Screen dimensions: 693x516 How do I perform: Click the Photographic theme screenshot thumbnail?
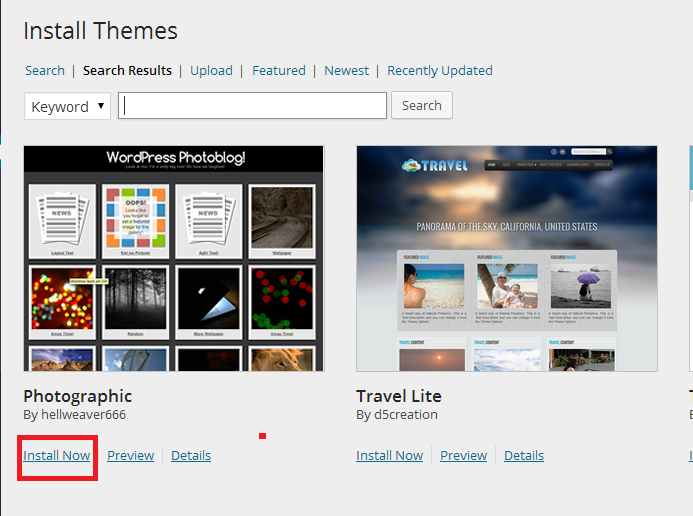pyautogui.click(x=174, y=258)
